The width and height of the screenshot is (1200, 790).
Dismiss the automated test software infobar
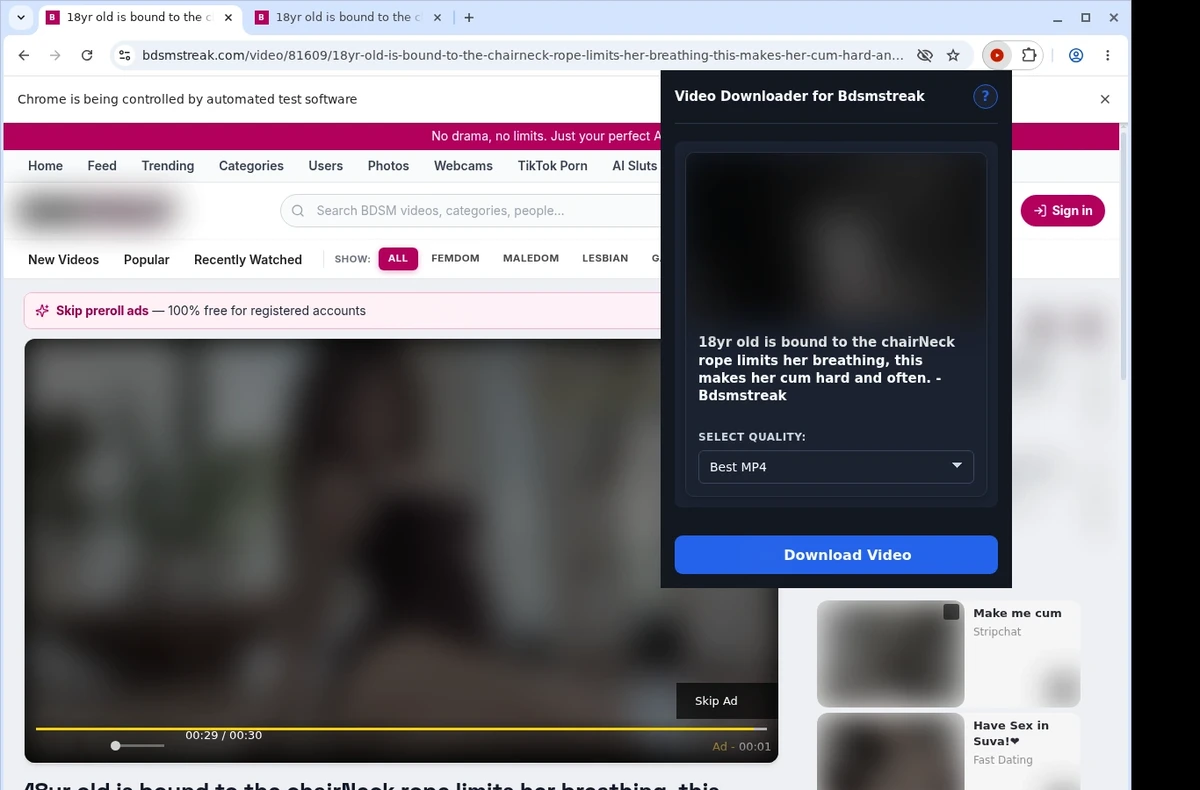1105,99
